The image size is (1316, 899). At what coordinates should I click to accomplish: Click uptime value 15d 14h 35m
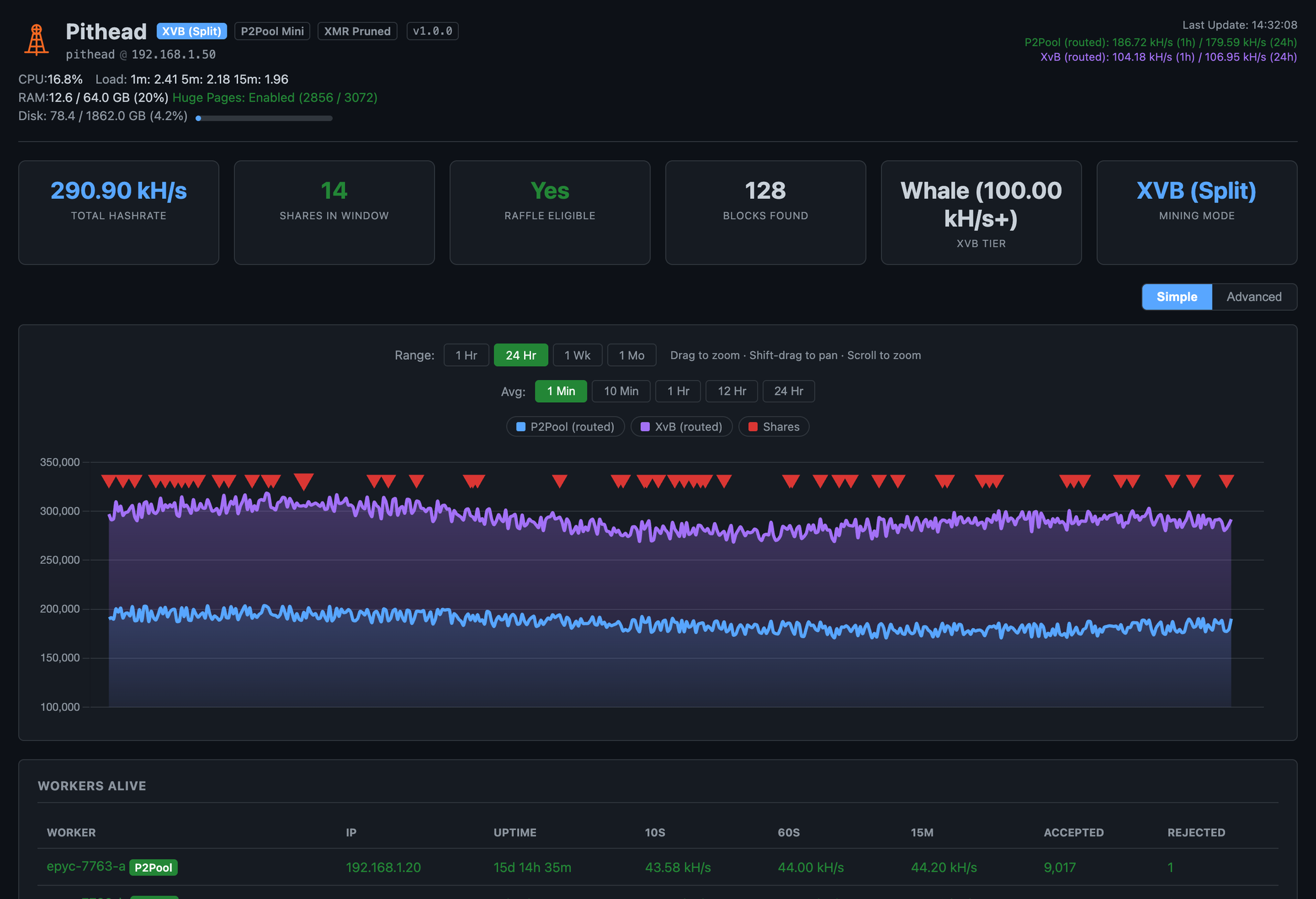tap(532, 867)
